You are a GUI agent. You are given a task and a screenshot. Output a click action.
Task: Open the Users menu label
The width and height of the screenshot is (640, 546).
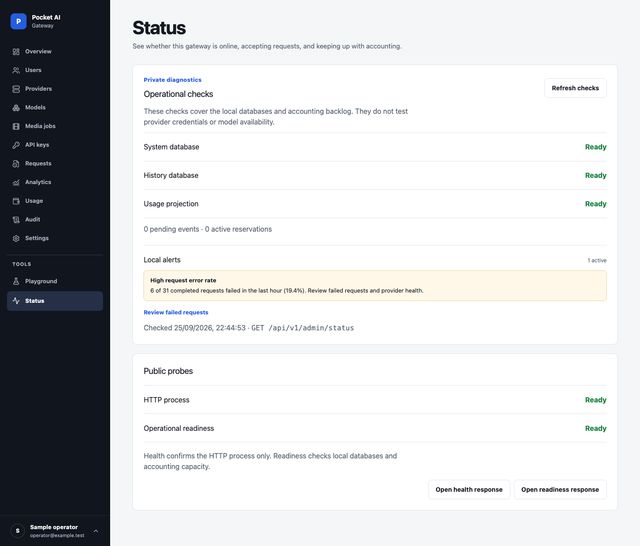click(33, 70)
